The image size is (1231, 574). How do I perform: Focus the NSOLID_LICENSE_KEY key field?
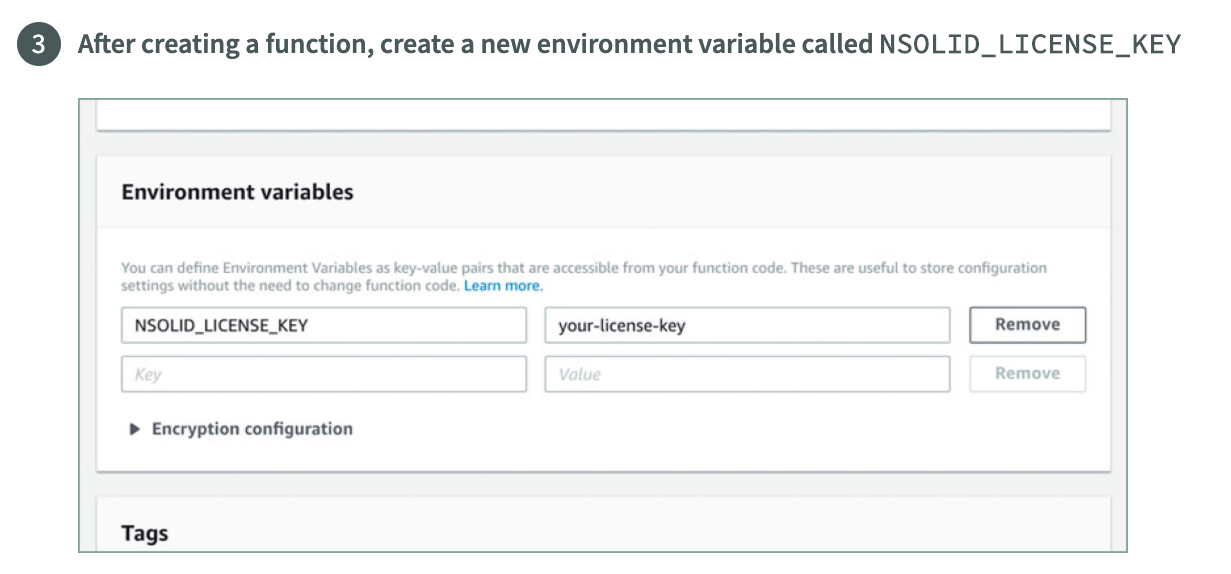pyautogui.click(x=323, y=325)
